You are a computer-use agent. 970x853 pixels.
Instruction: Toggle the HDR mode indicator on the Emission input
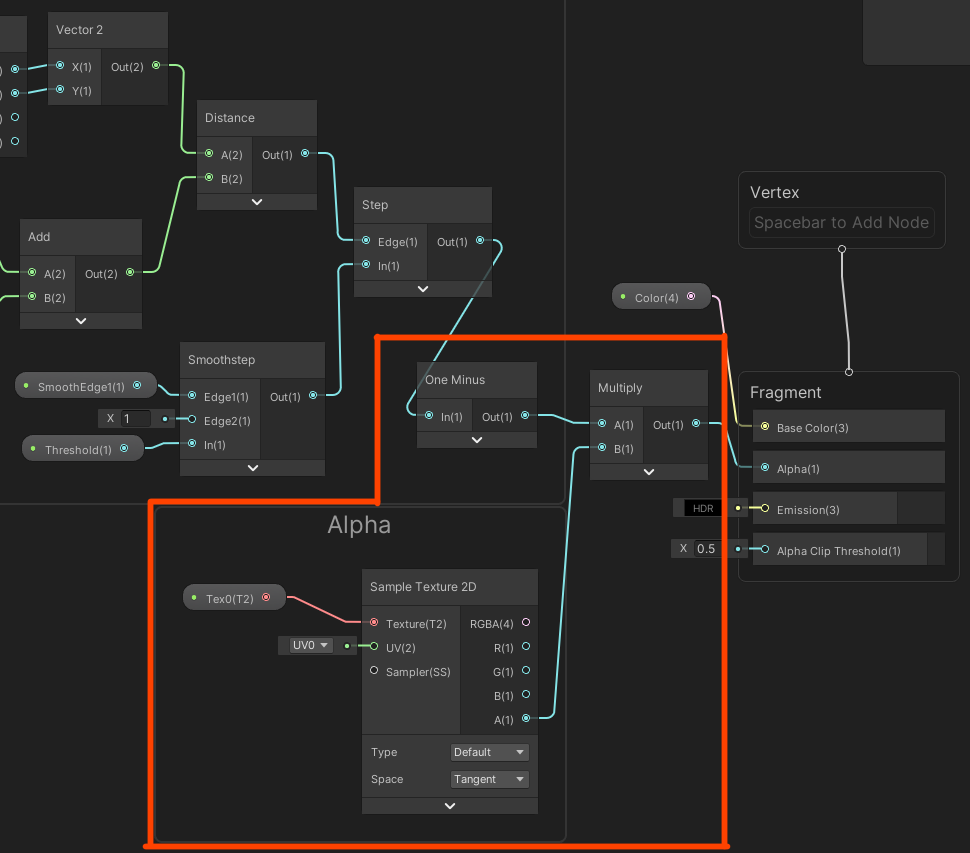pyautogui.click(x=701, y=507)
